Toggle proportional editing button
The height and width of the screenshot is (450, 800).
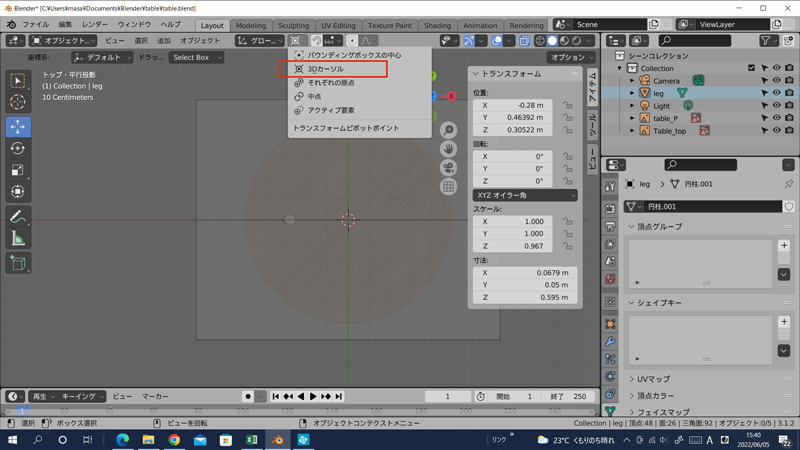coord(352,40)
